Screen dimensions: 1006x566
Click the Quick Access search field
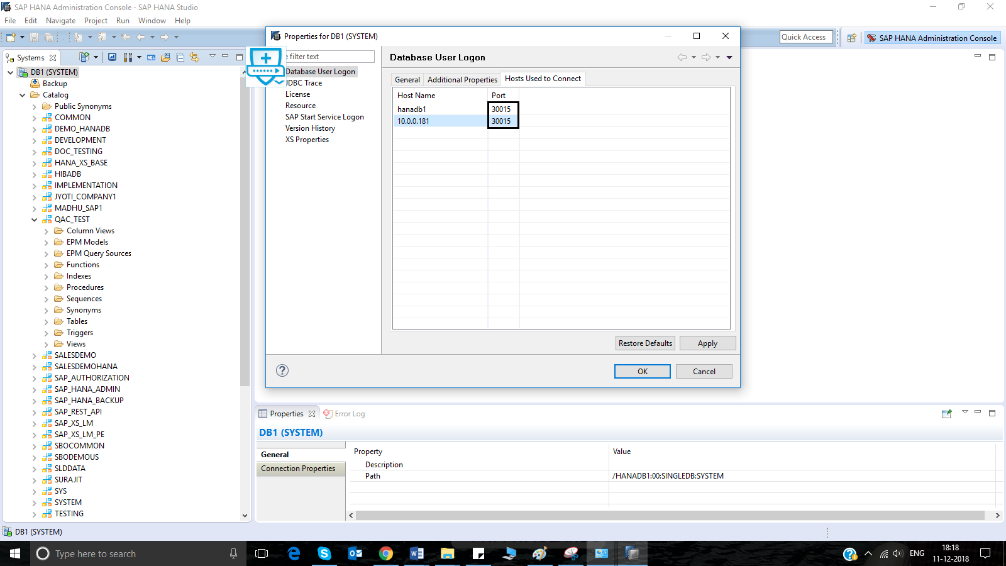tap(805, 37)
